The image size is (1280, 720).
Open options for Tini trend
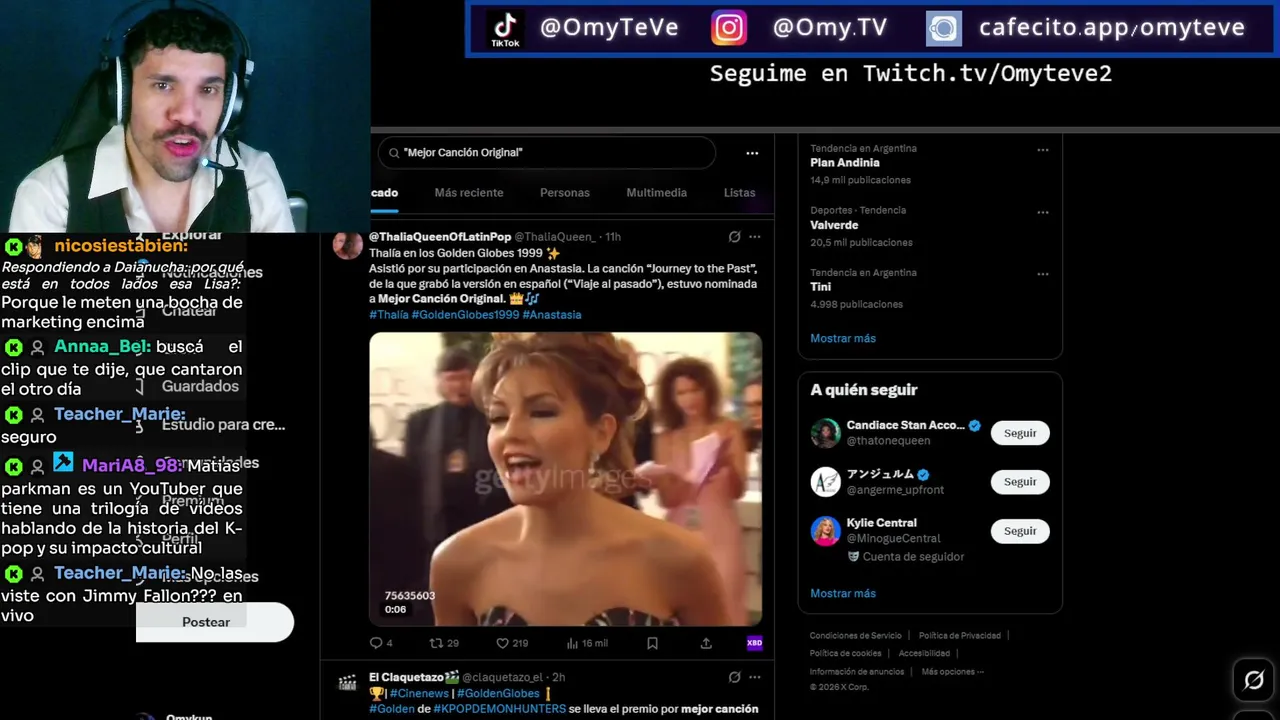[1043, 274]
